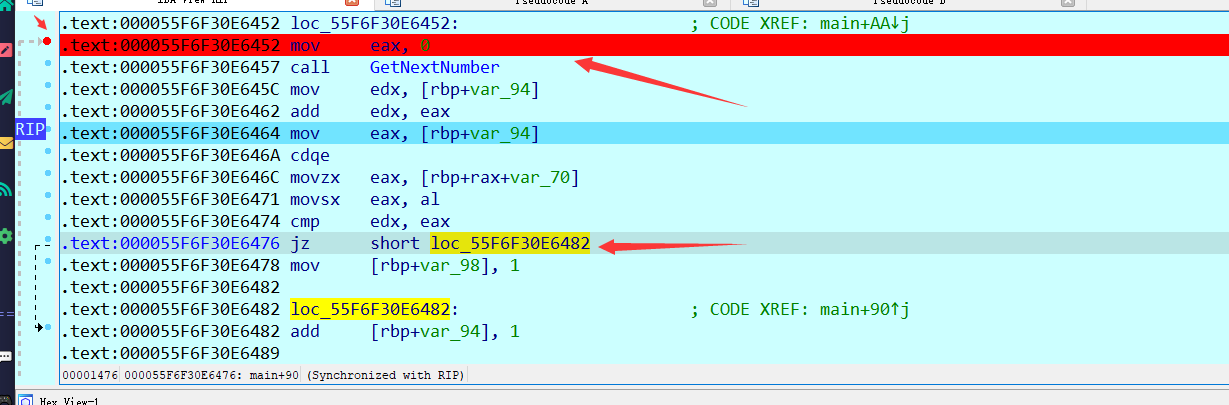
Task: Click the Synchronized with RIP status text
Action: coord(386,375)
